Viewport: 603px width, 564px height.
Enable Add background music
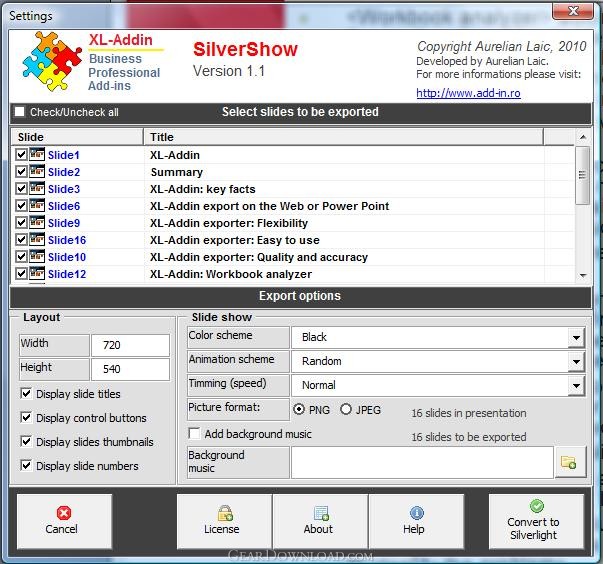195,434
